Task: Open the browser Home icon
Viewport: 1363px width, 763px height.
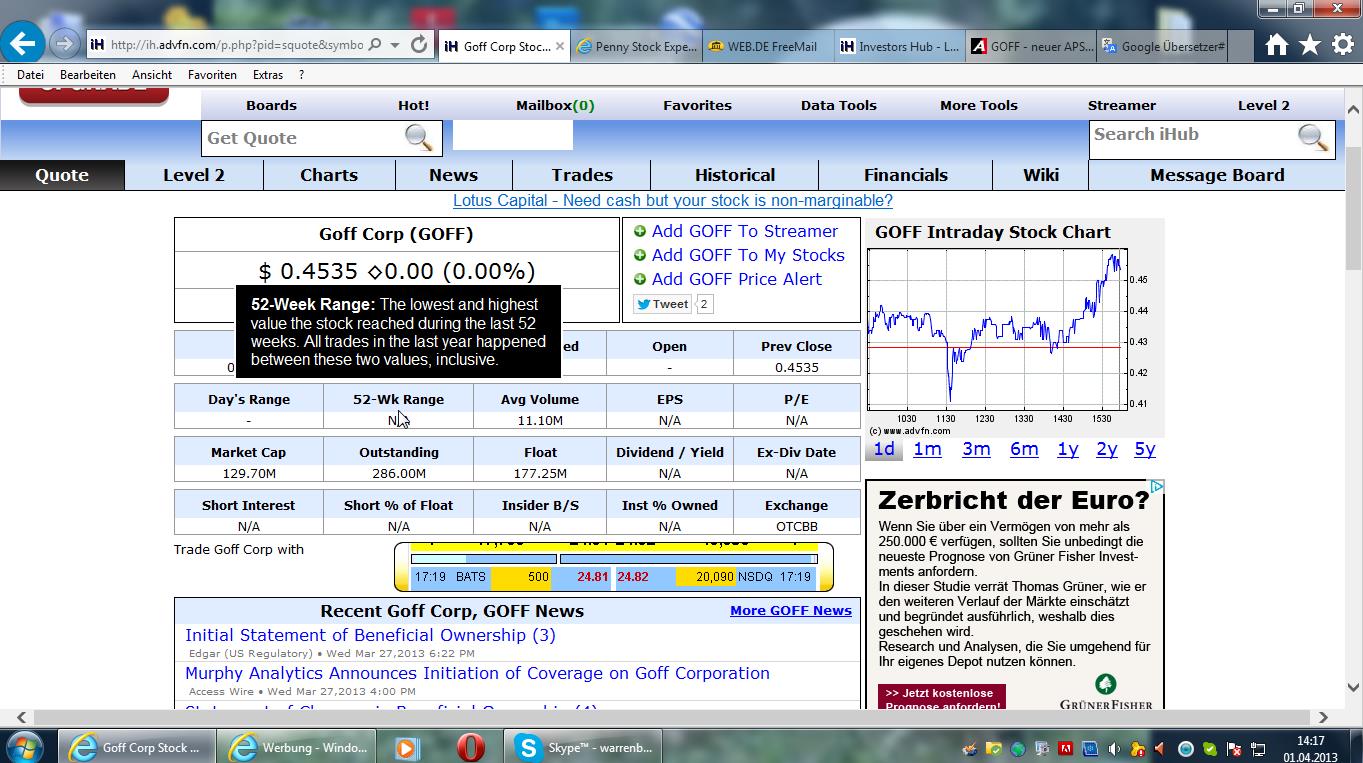Action: click(x=1276, y=45)
